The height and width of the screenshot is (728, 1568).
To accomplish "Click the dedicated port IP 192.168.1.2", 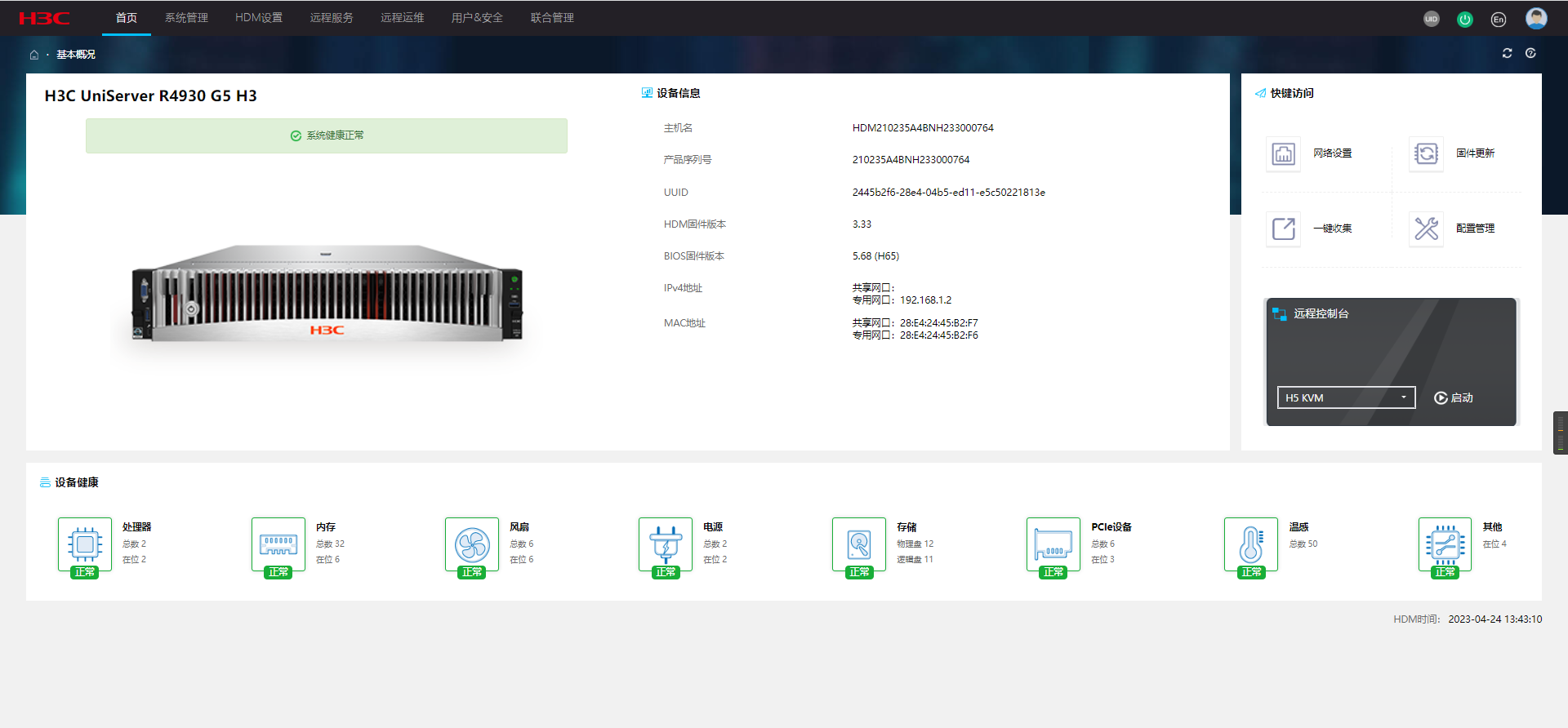I will click(925, 300).
